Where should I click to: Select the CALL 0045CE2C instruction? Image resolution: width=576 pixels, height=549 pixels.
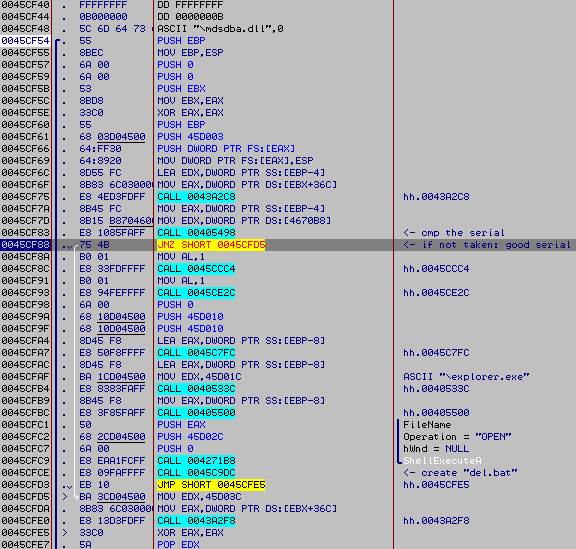196,293
